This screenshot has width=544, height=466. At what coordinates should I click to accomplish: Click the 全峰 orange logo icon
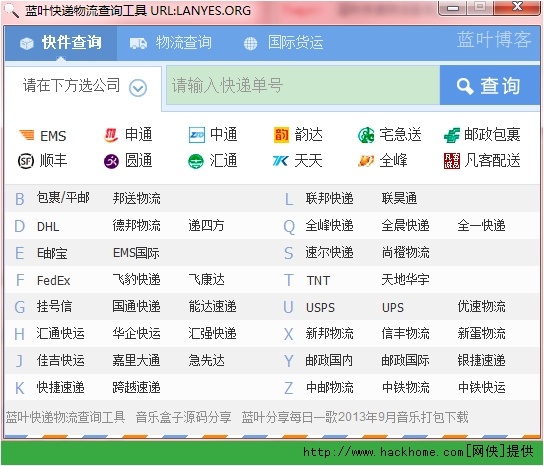366,161
